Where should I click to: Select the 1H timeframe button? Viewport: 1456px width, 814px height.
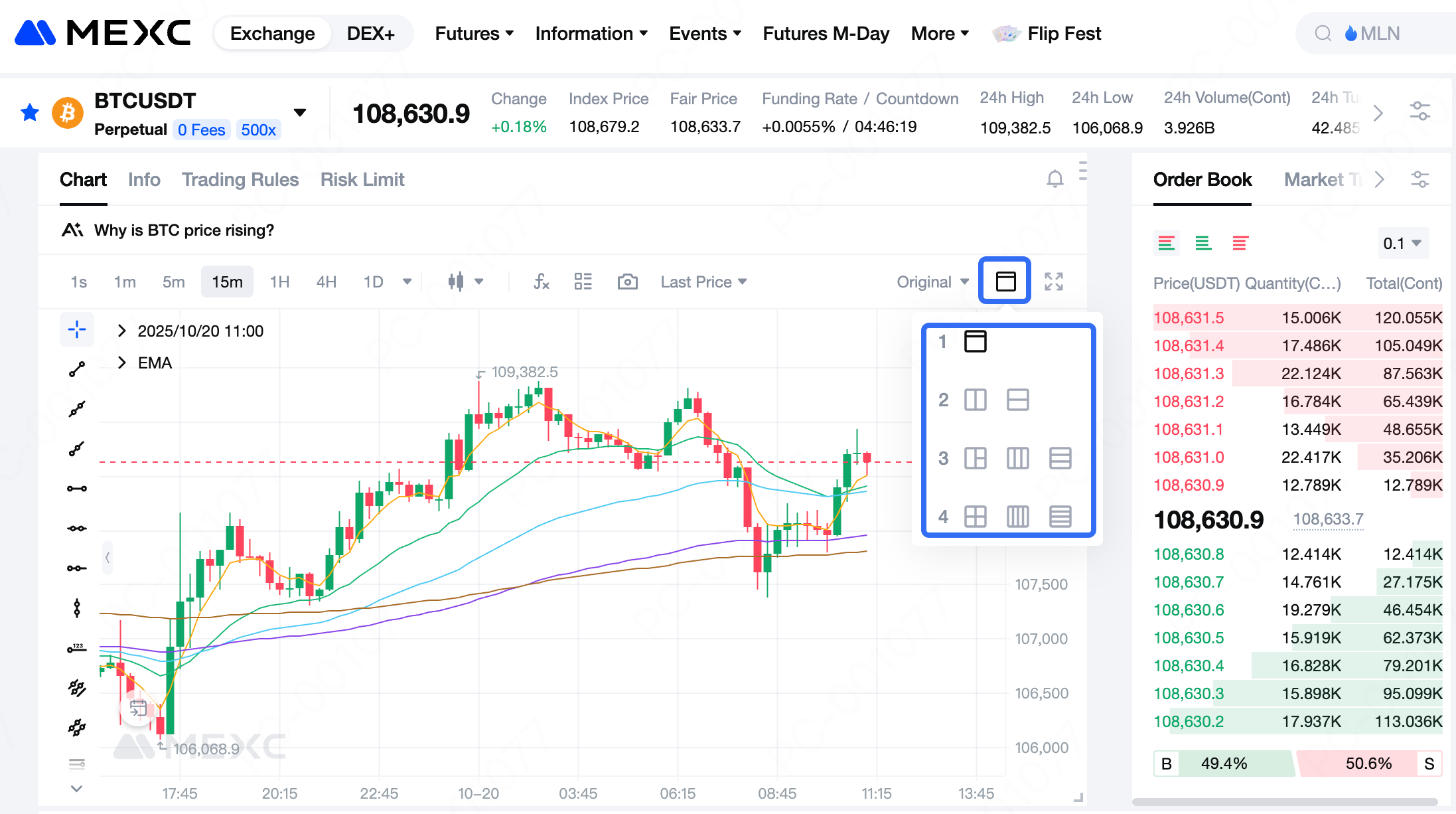point(279,282)
